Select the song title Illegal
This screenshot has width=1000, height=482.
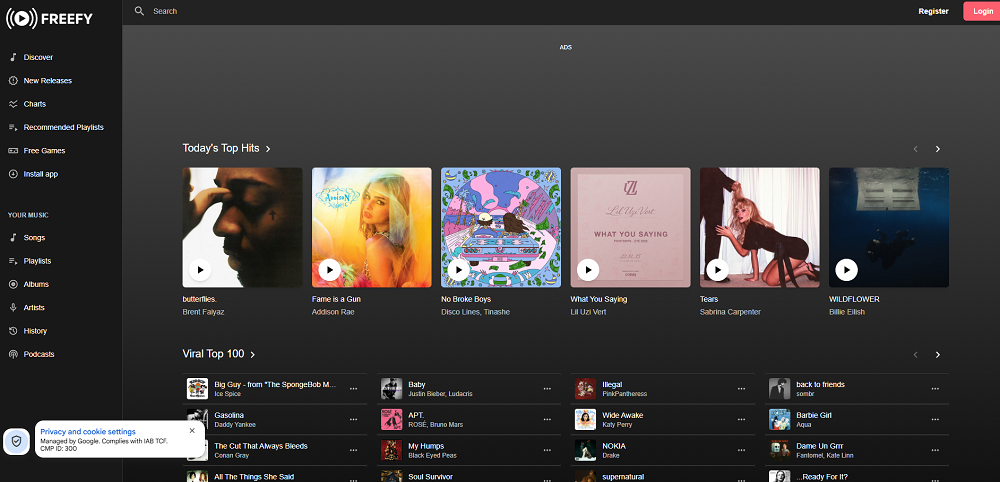click(x=612, y=384)
